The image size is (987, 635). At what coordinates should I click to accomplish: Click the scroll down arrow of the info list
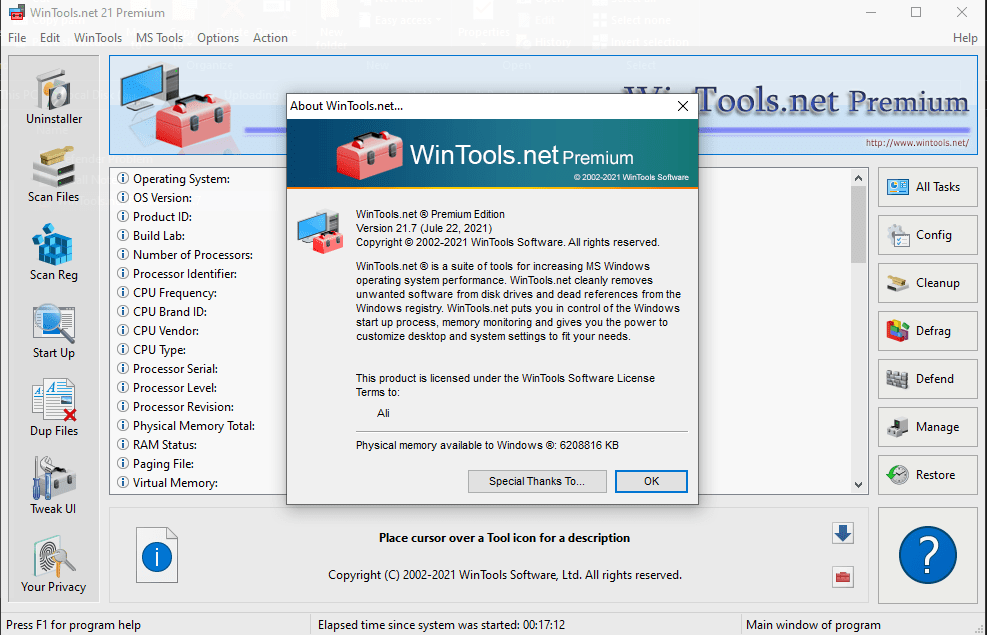coord(858,485)
